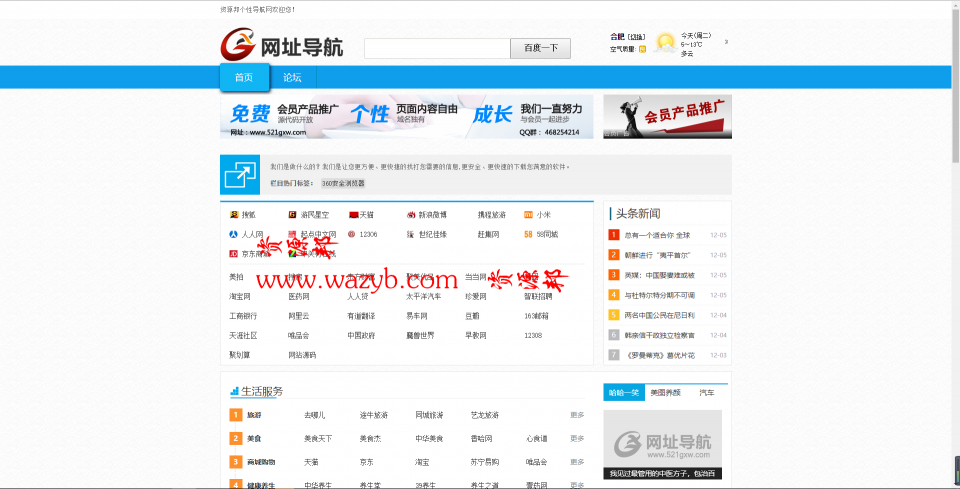Expand 更多 in 美食 row
Image resolution: width=960 pixels, height=489 pixels.
[x=577, y=438]
